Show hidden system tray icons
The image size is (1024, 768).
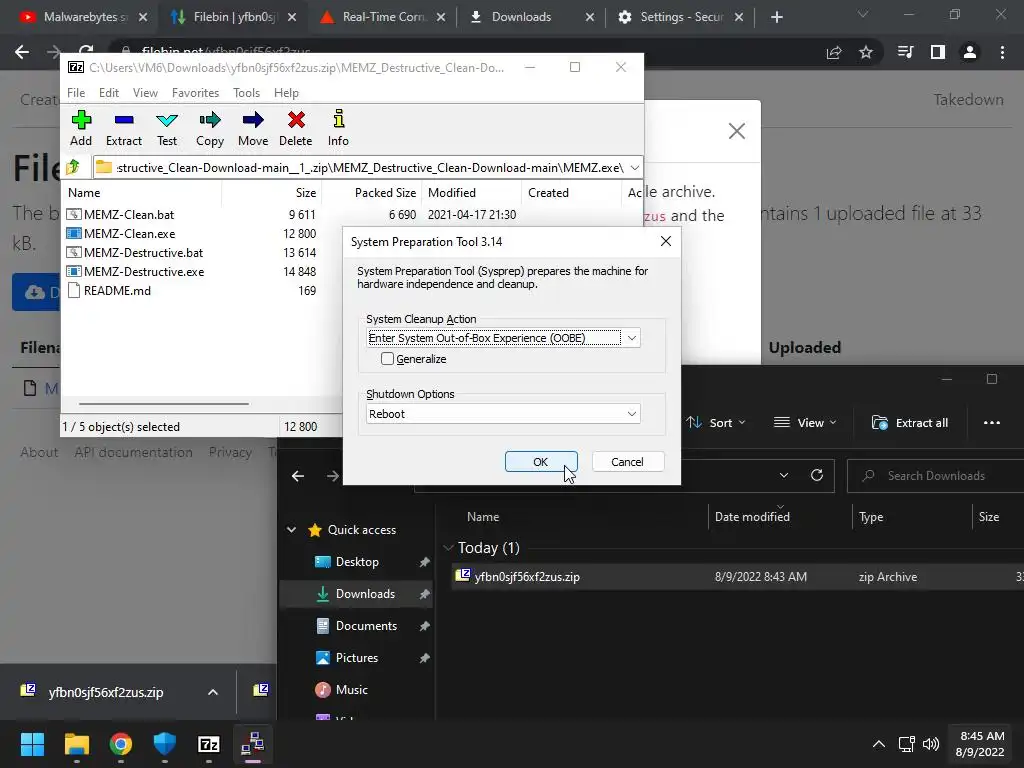point(879,744)
